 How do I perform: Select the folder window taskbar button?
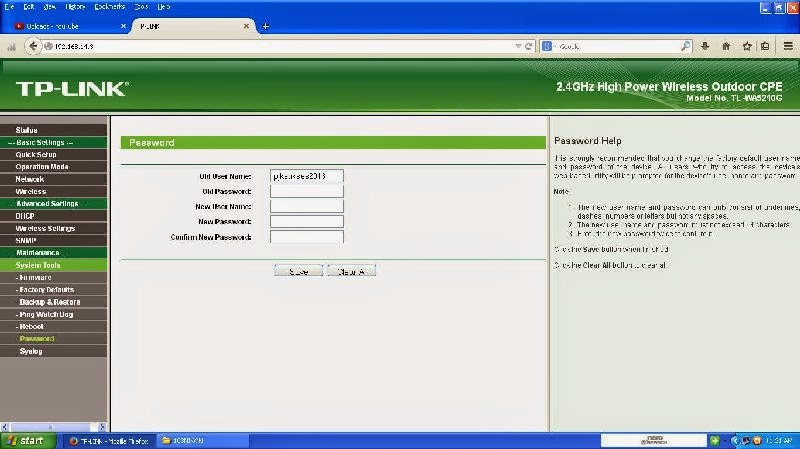point(203,441)
